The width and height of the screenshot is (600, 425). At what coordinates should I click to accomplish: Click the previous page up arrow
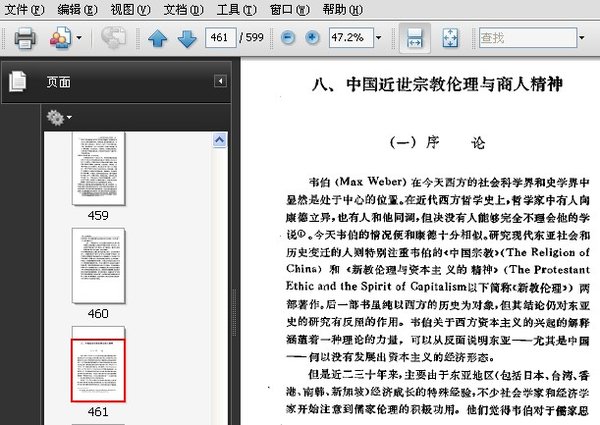(x=157, y=38)
